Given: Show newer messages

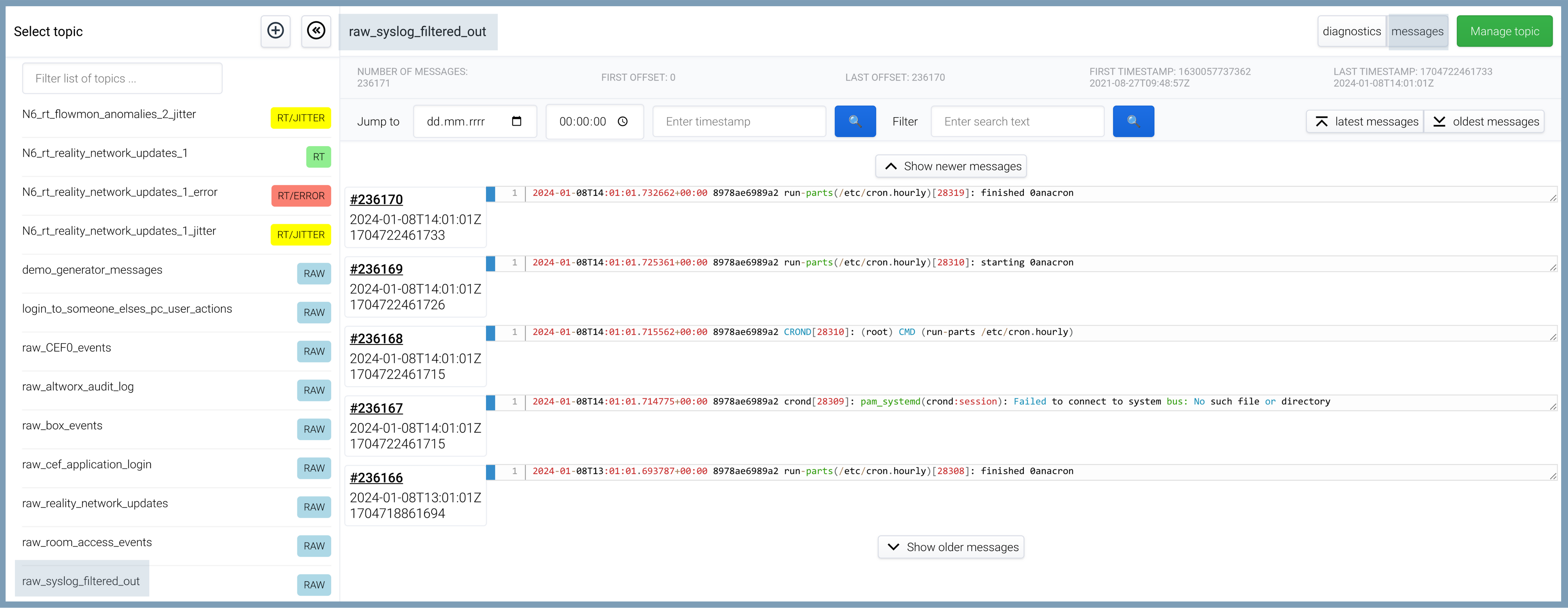Looking at the screenshot, I should (x=951, y=166).
